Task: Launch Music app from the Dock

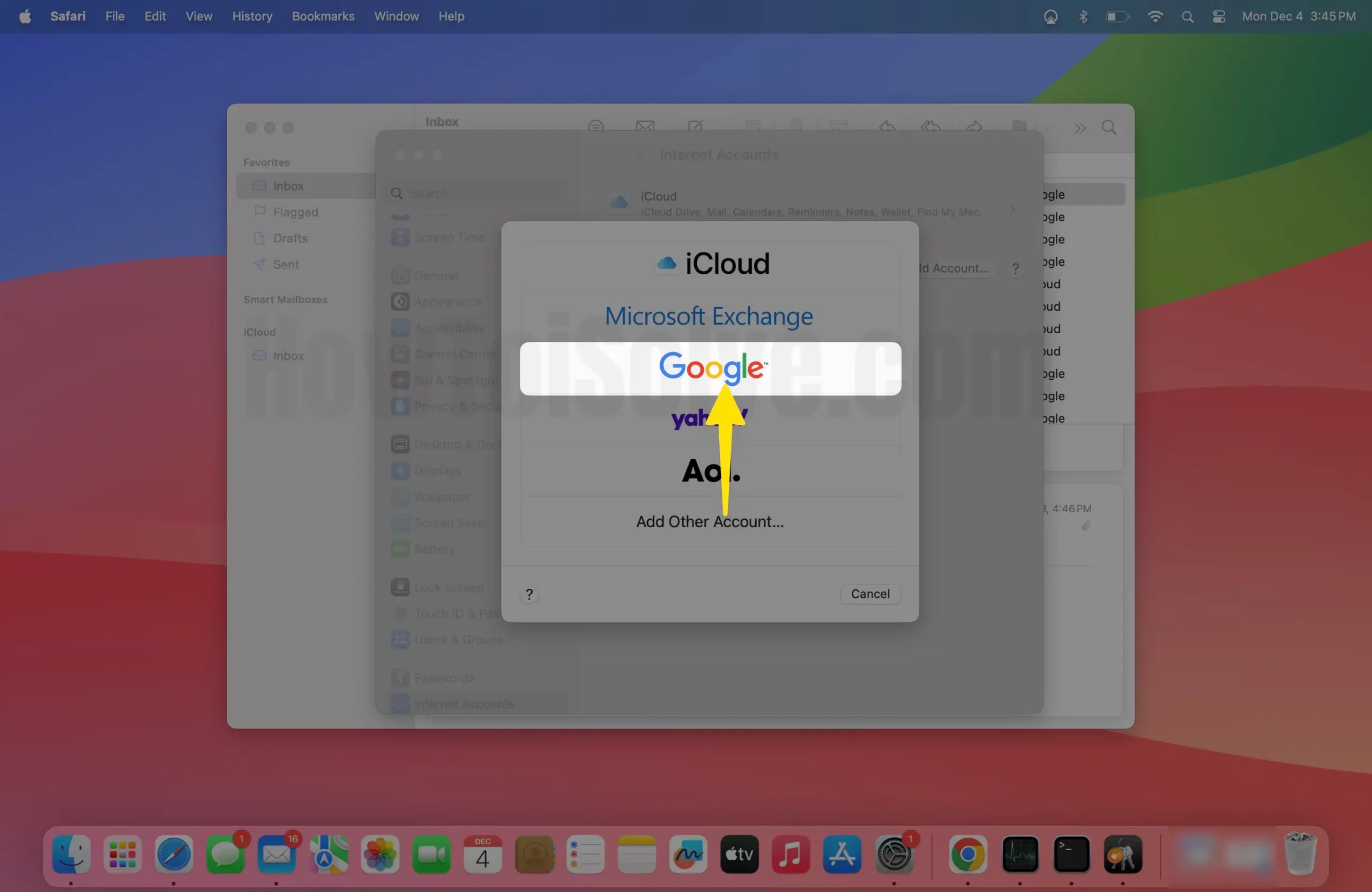Action: tap(791, 854)
